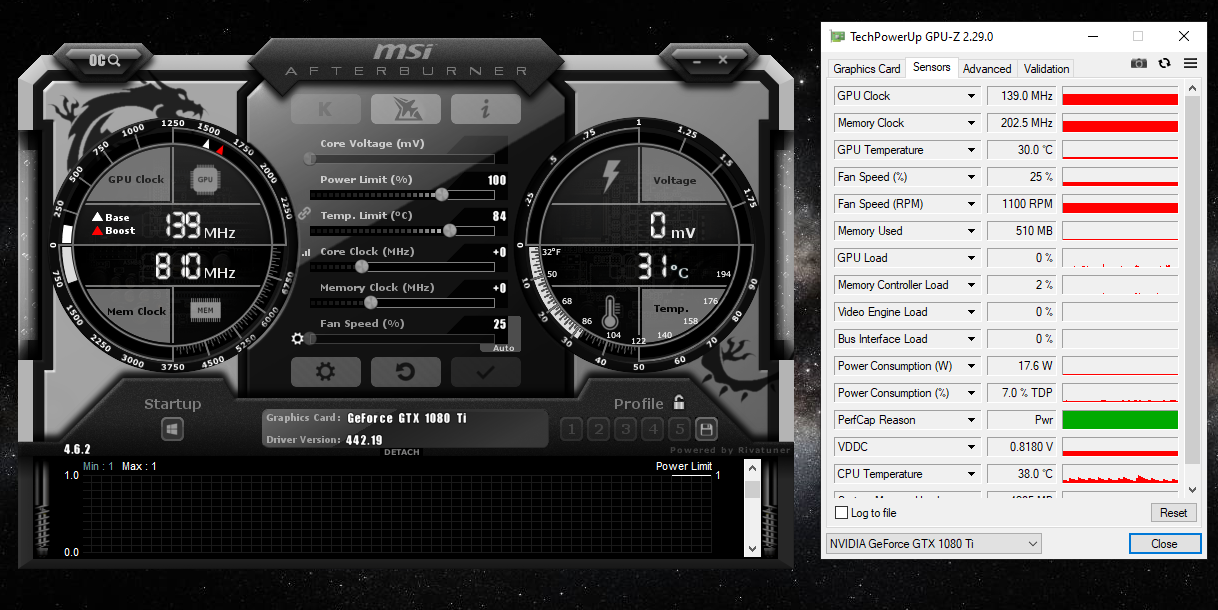Viewport: 1218px width, 610px height.
Task: Click the Kombustor K button
Action: pyautogui.click(x=326, y=109)
